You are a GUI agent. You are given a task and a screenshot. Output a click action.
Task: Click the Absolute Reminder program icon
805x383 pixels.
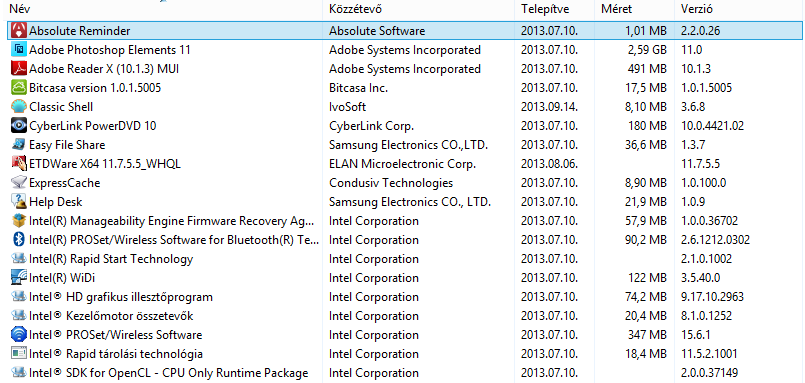[x=19, y=31]
